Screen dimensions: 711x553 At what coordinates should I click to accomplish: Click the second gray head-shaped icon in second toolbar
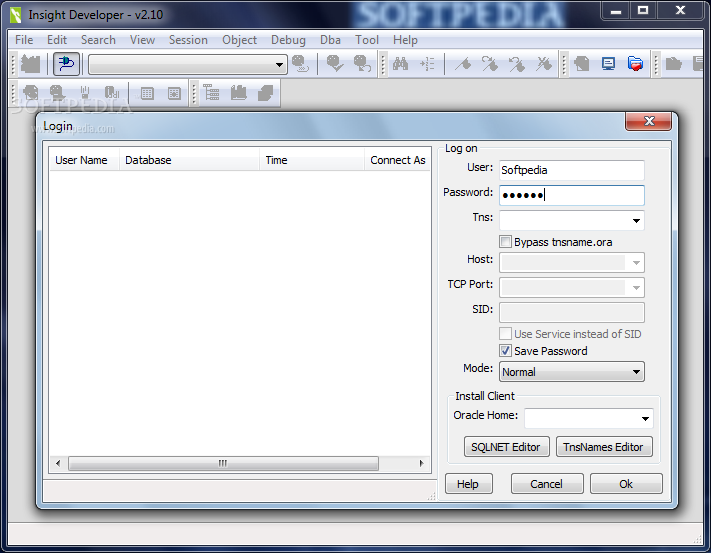point(57,93)
